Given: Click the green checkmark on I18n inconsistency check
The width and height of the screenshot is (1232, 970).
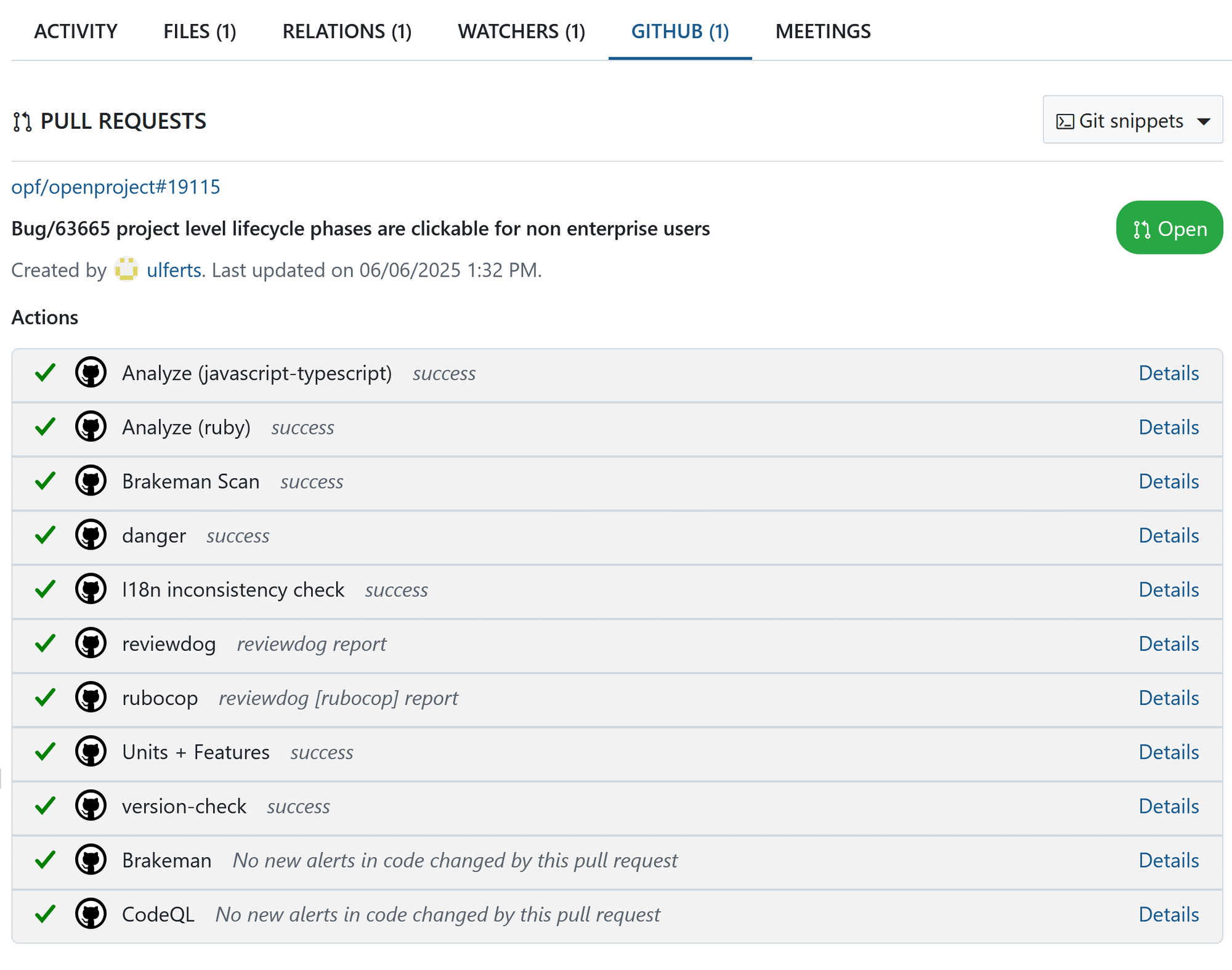Looking at the screenshot, I should click(45, 589).
